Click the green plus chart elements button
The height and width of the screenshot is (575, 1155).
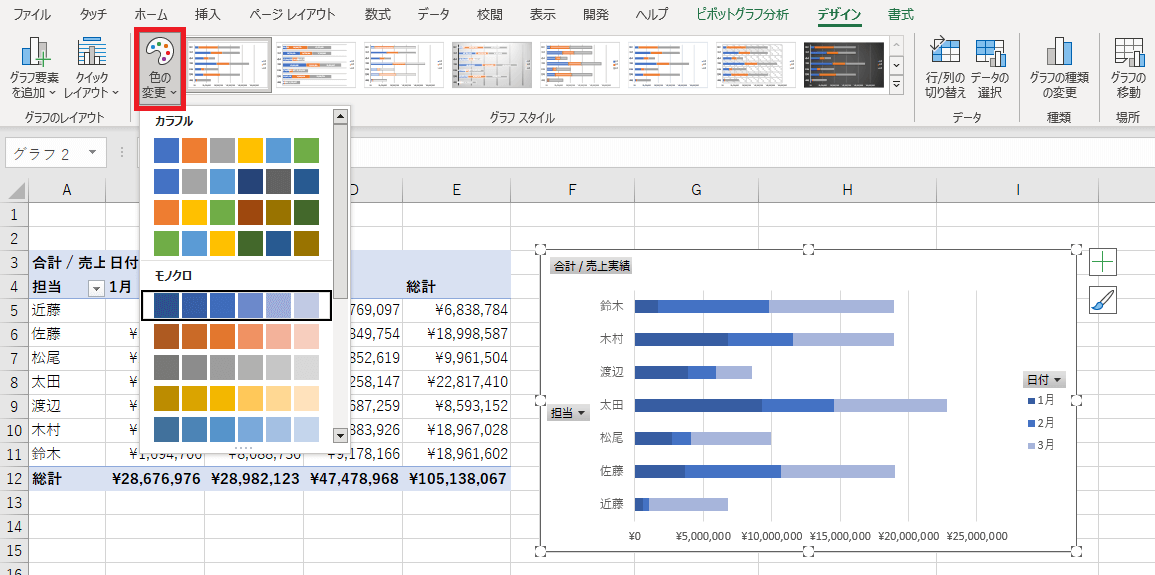click(x=1103, y=262)
